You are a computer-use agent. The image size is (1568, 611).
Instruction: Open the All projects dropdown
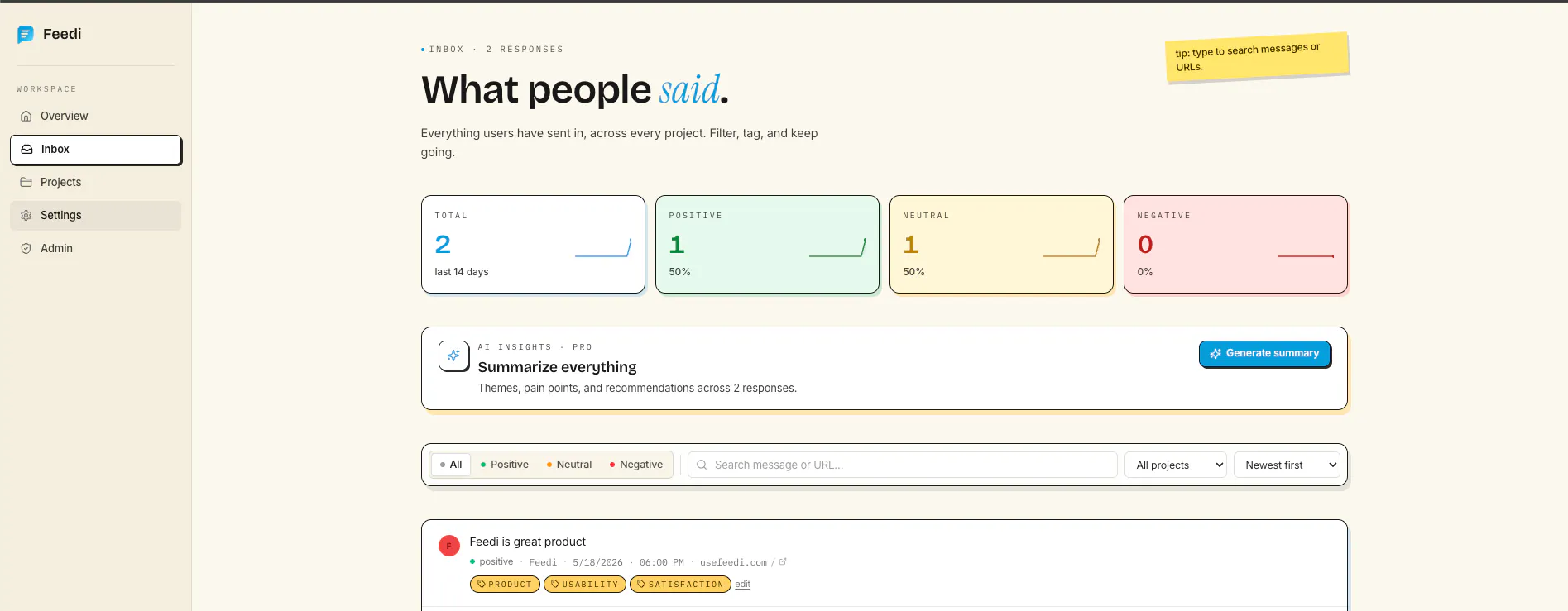click(1176, 465)
